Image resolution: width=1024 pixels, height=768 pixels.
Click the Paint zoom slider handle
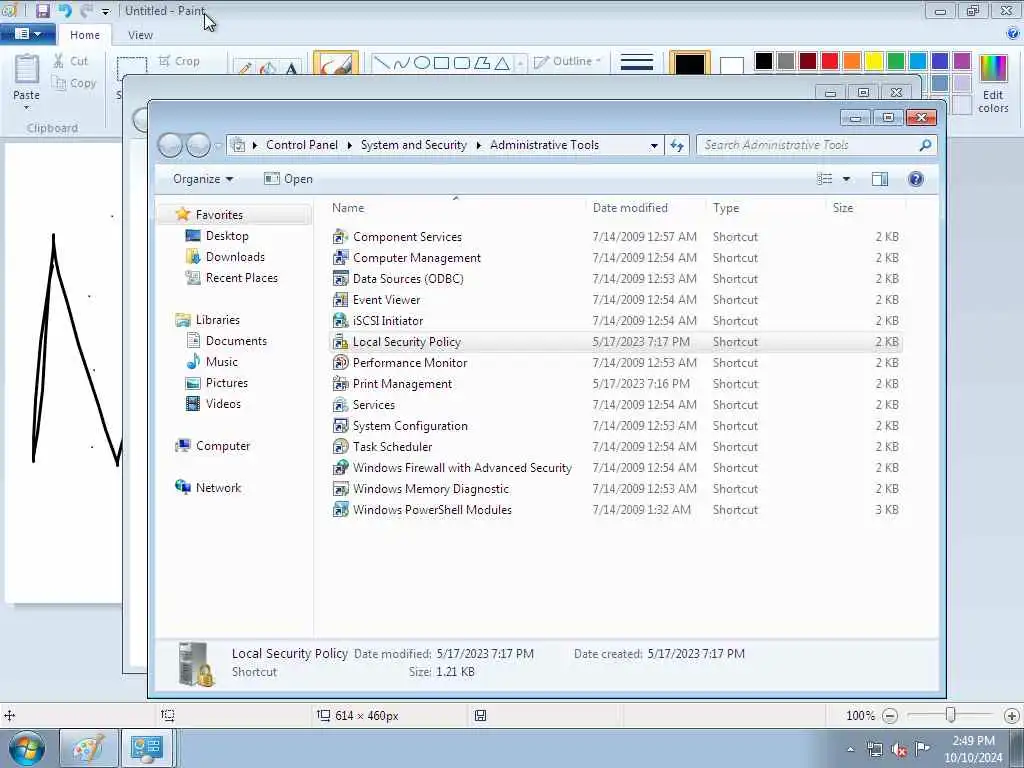(x=951, y=716)
